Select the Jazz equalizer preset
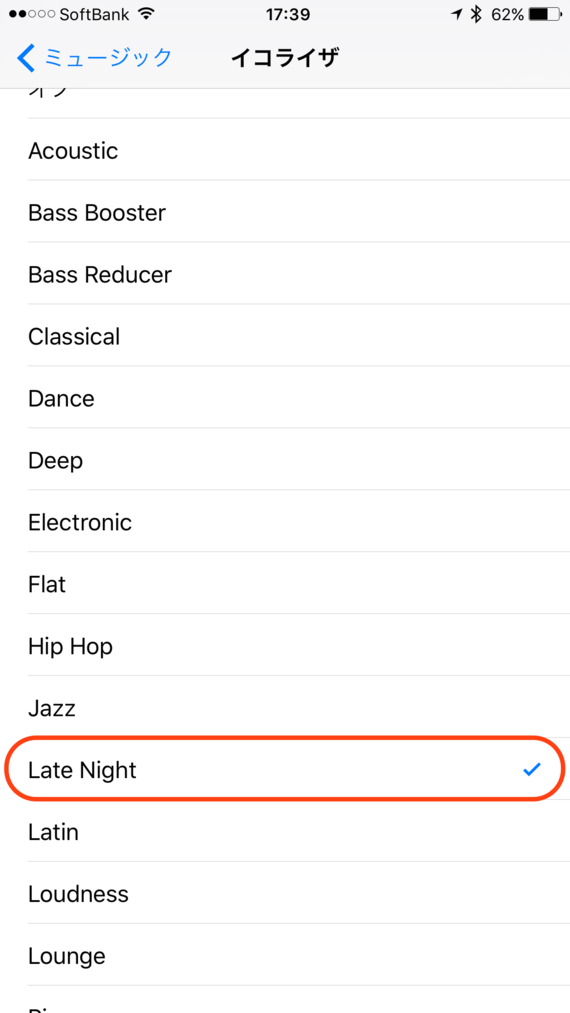Screen dimensions: 570x1013 pyautogui.click(x=285, y=708)
